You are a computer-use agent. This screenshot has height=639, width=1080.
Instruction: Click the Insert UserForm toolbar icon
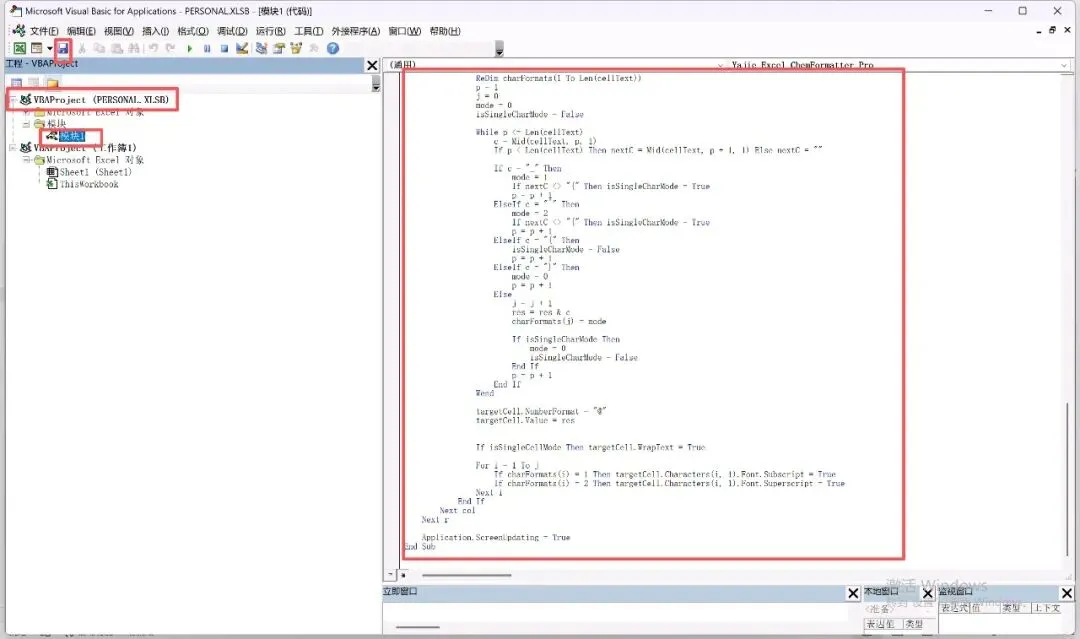click(37, 48)
